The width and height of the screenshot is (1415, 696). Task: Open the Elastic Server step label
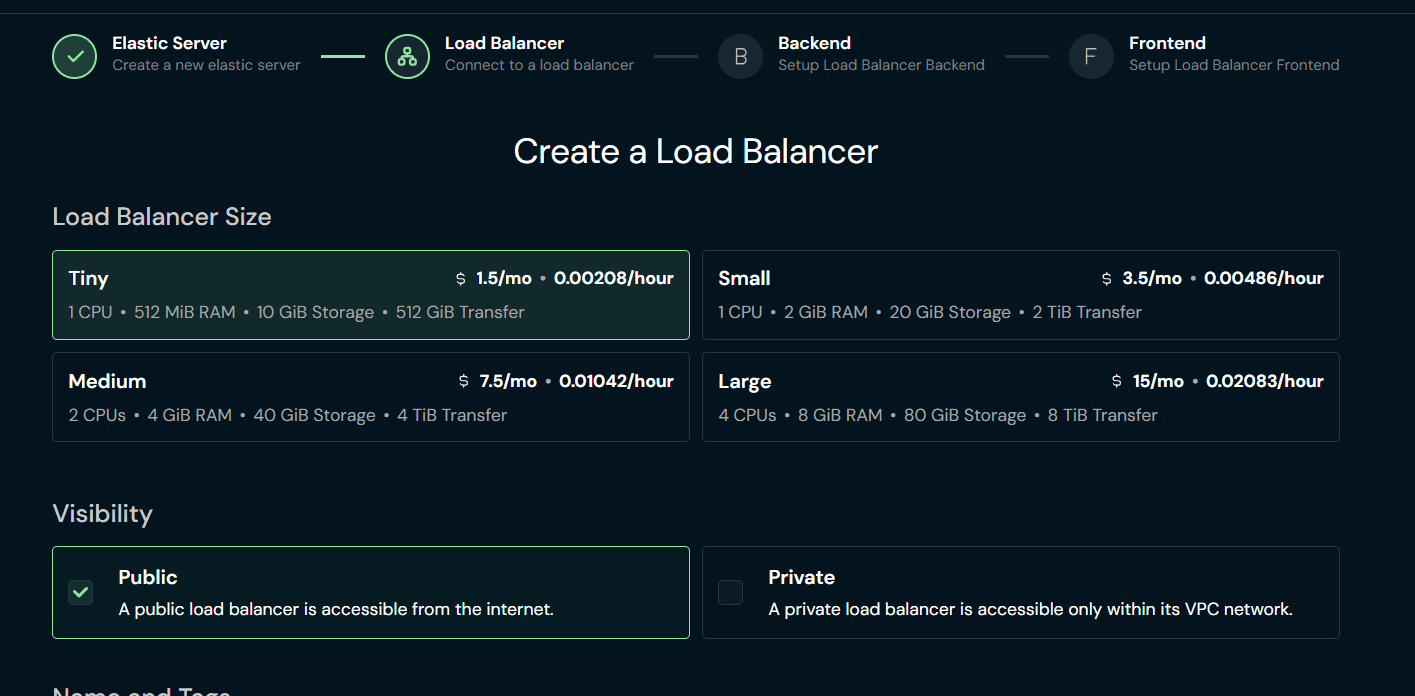(x=169, y=43)
